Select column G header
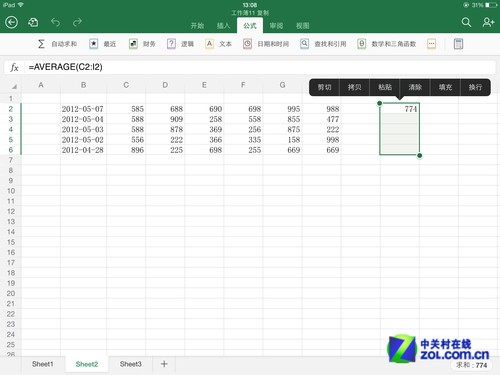This screenshot has height=375, width=500. pos(282,85)
